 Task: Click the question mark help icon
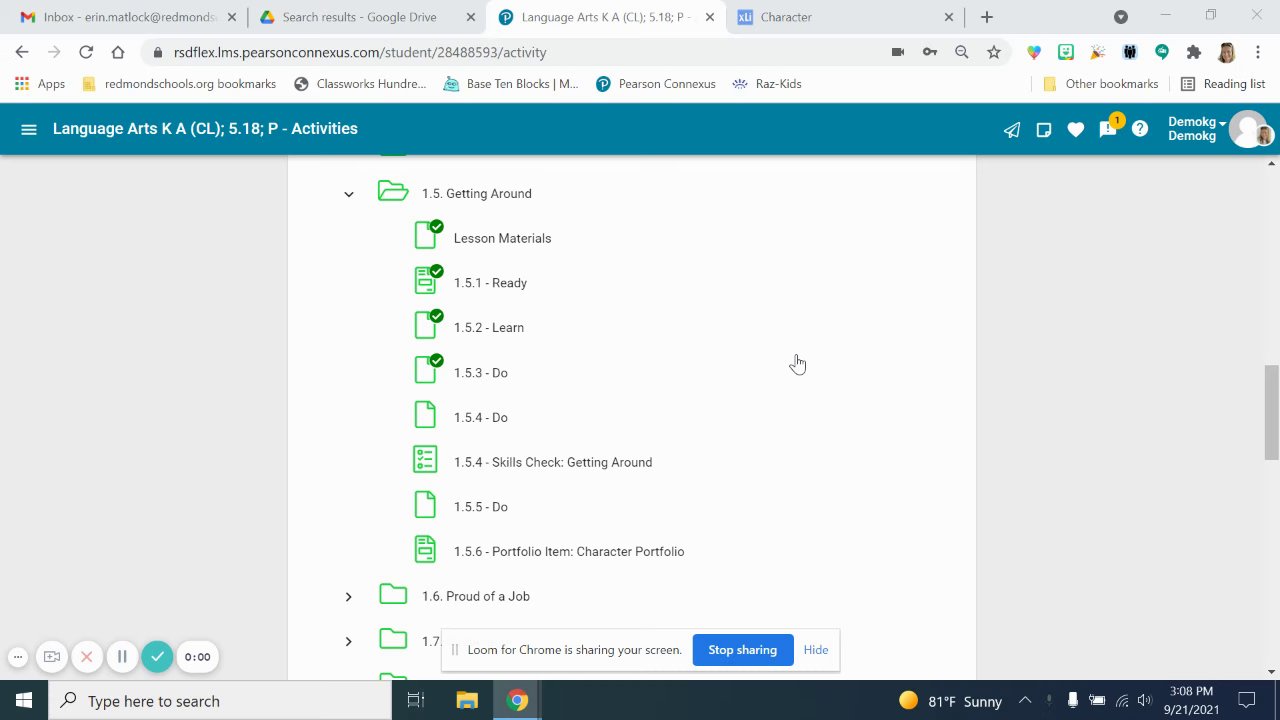tap(1140, 129)
